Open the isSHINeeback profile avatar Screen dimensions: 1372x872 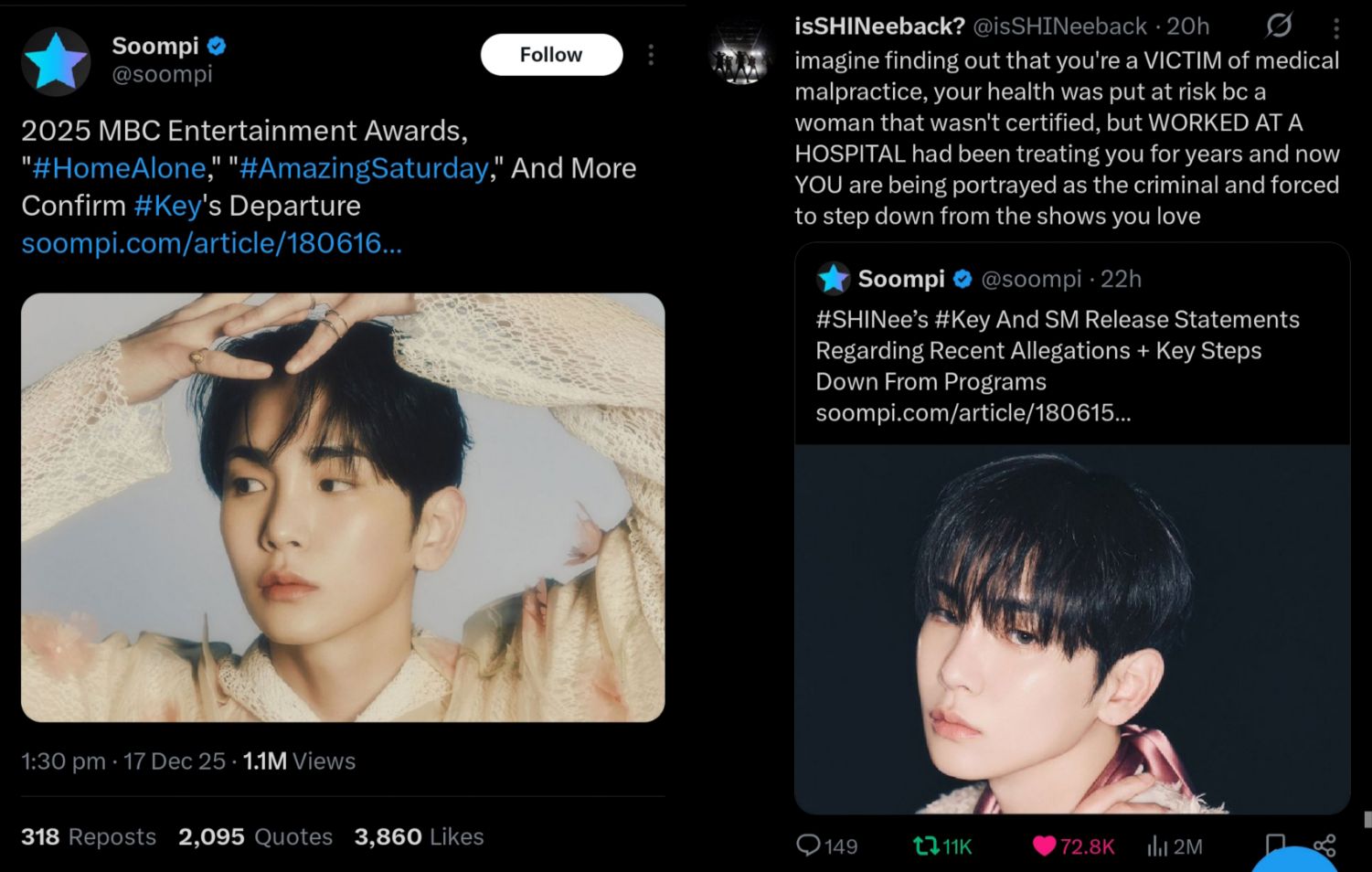click(x=741, y=57)
